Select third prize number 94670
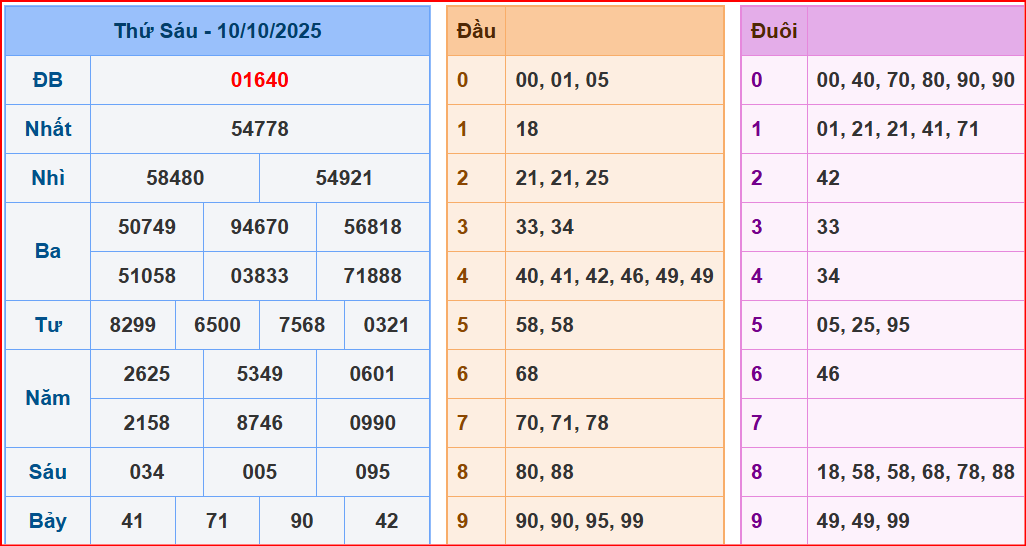Screen dimensions: 1026x546 [x=260, y=227]
